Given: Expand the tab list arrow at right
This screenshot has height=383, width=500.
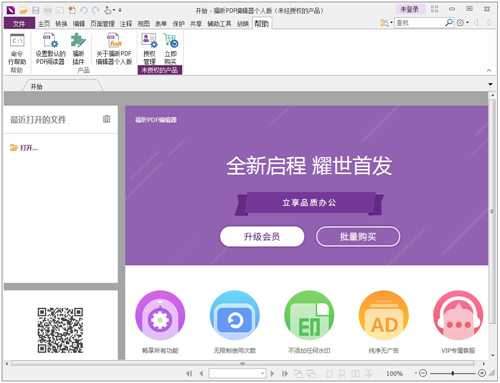Looking at the screenshot, I should [x=490, y=84].
